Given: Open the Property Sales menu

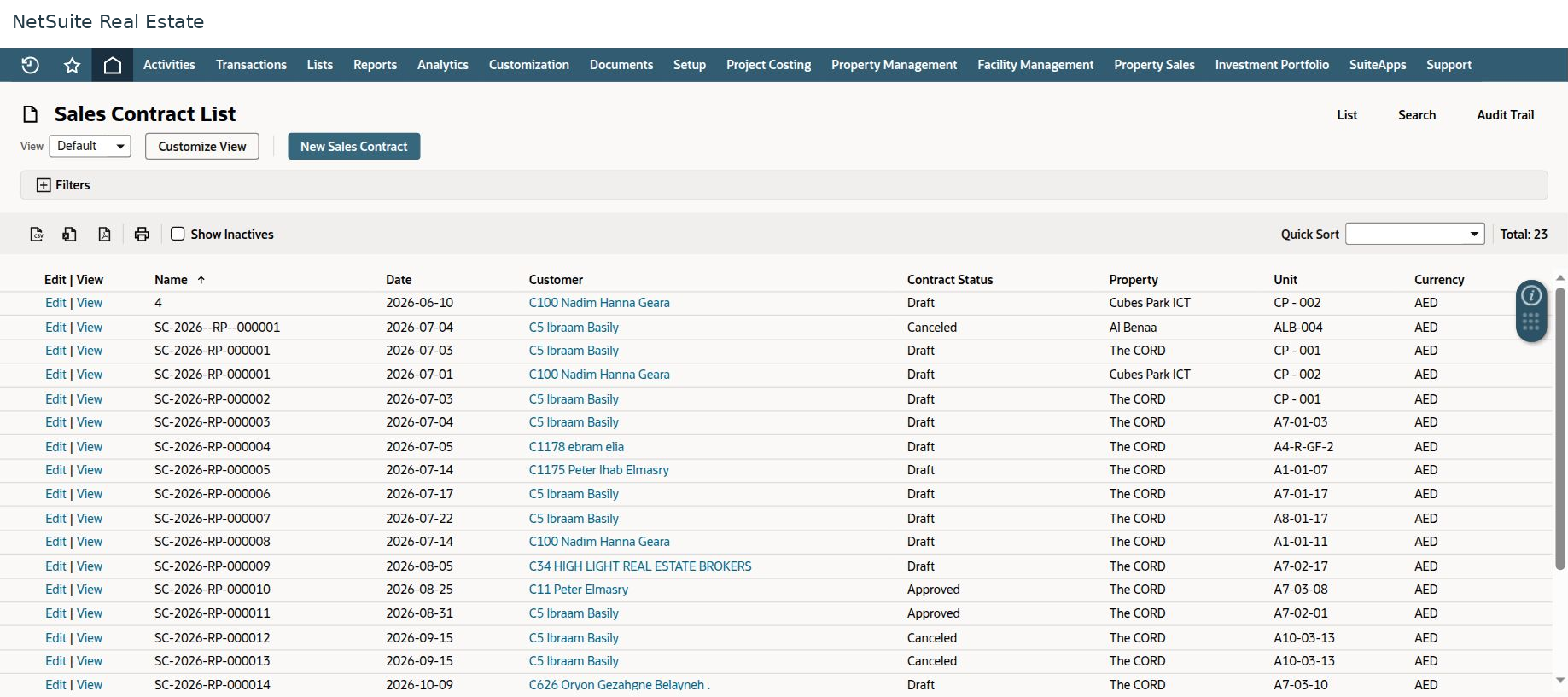Looking at the screenshot, I should (x=1154, y=65).
